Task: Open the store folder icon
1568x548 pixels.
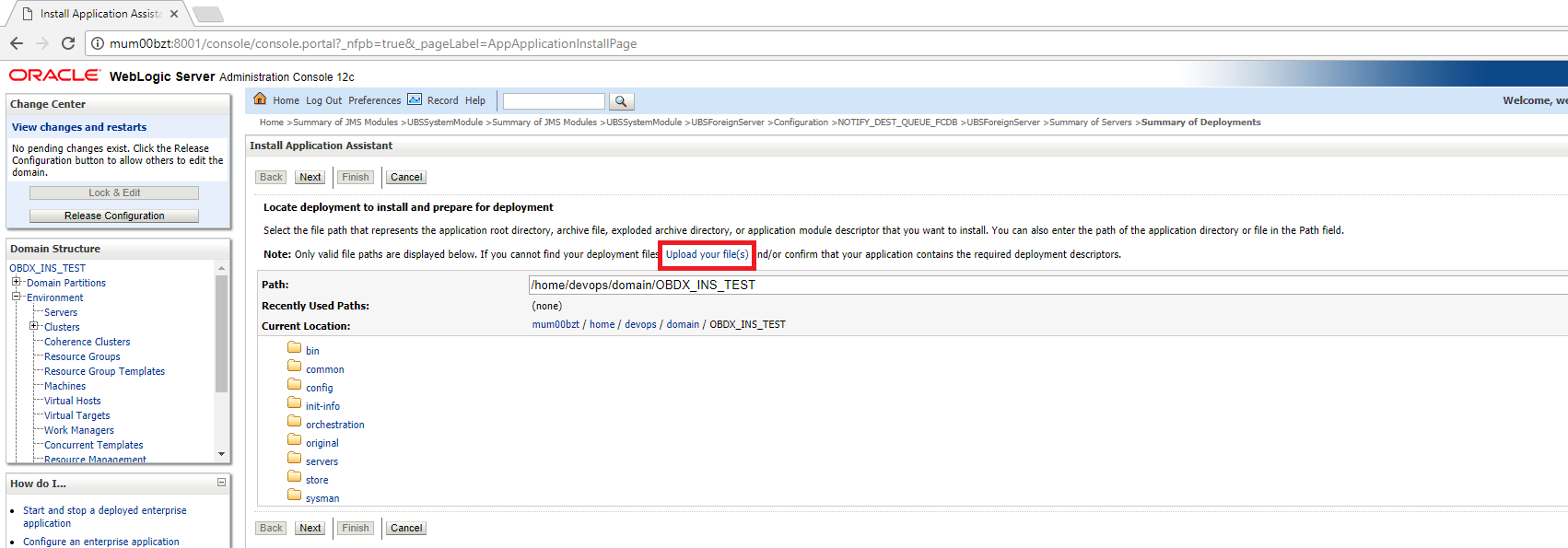Action: point(295,477)
